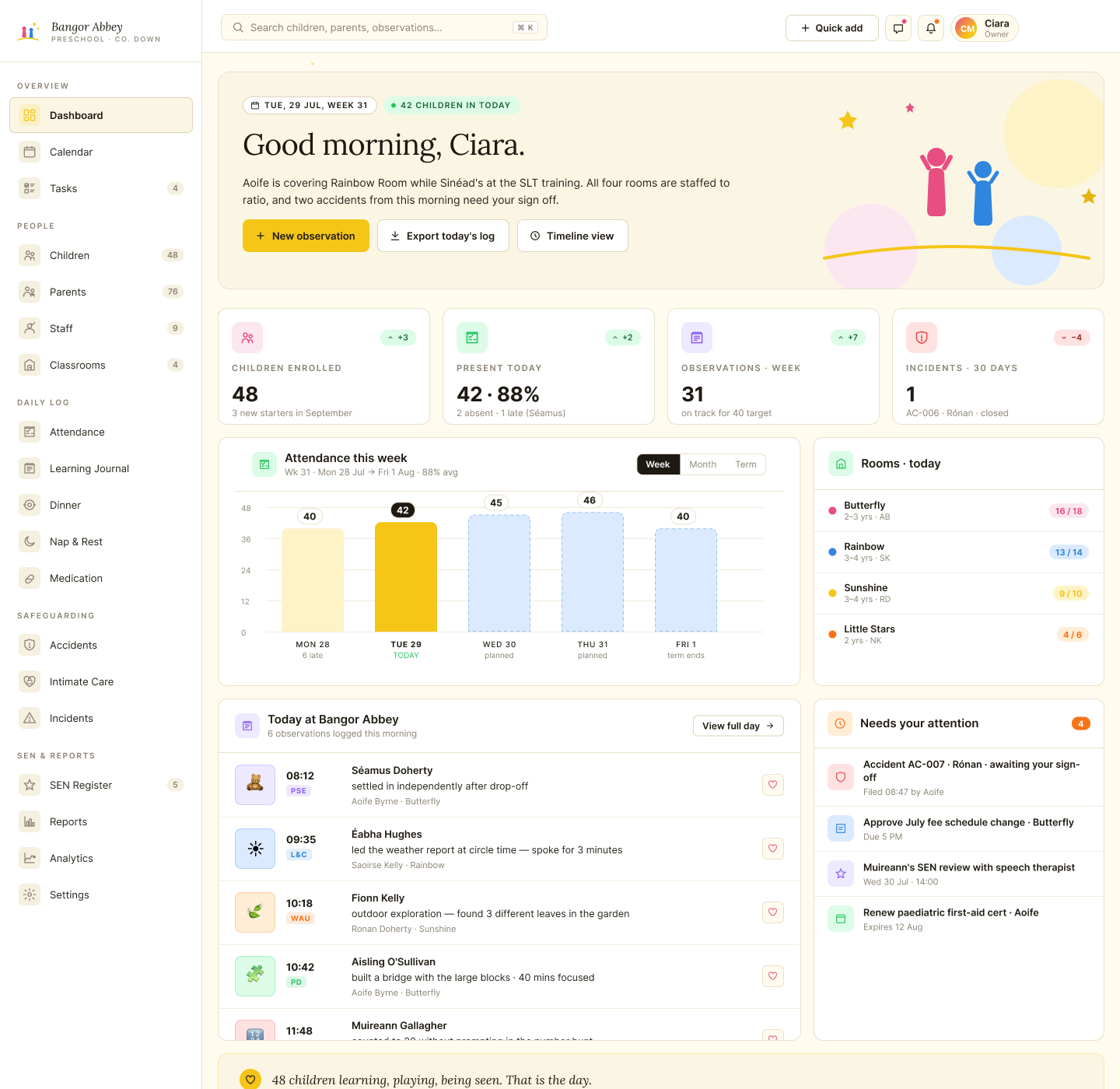Export today's log

coord(443,236)
